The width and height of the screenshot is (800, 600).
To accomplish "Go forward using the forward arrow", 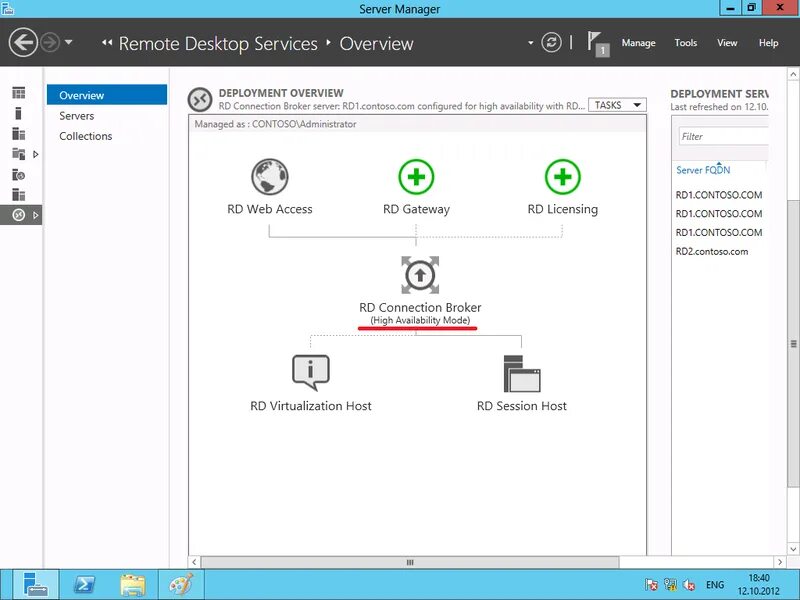I will tap(50, 42).
